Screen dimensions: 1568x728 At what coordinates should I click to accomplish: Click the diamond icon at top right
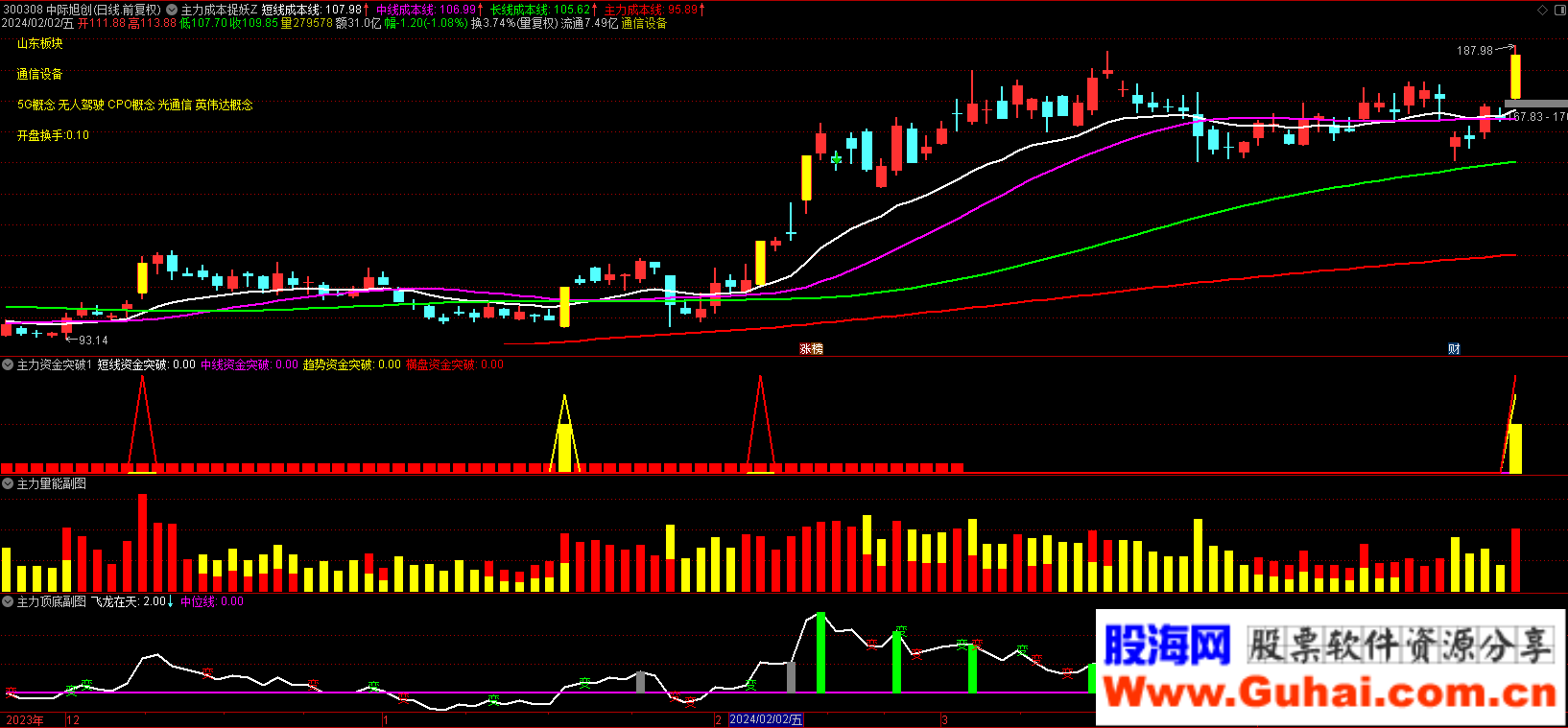(1542, 10)
